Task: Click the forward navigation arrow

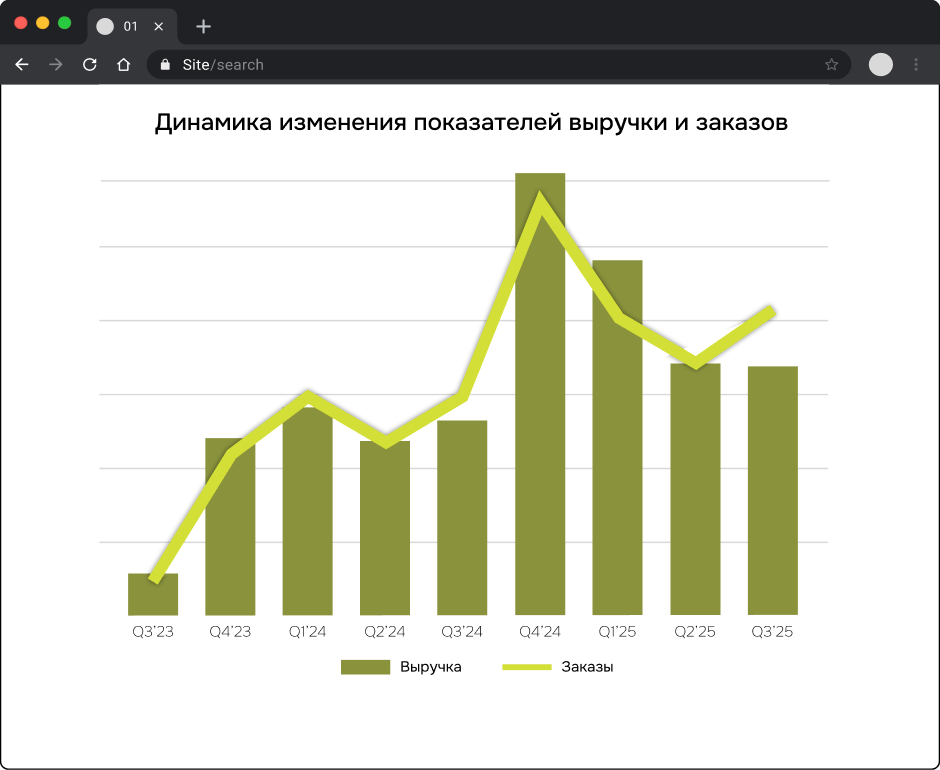Action: click(56, 65)
